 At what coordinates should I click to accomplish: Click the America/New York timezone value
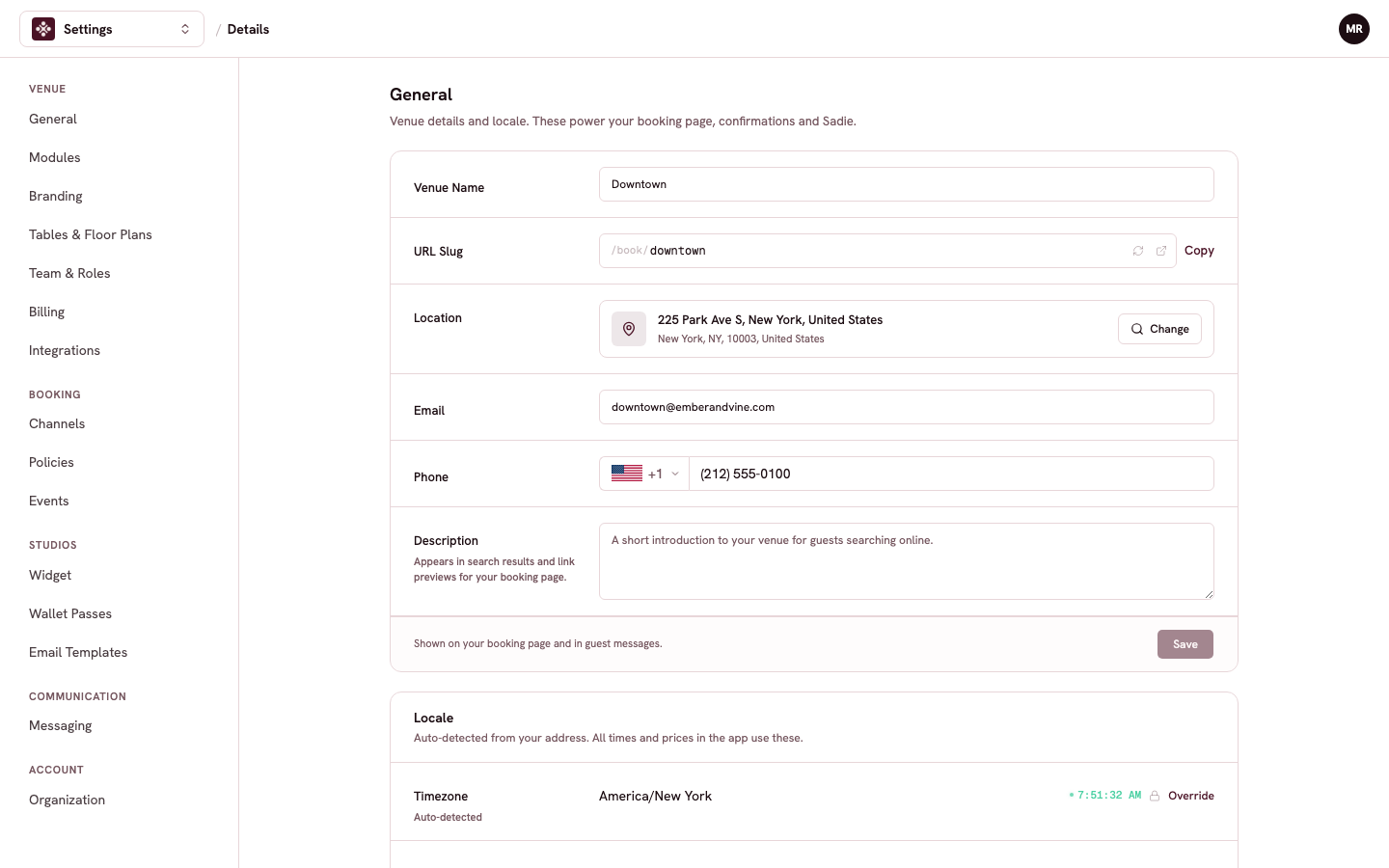tap(655, 796)
